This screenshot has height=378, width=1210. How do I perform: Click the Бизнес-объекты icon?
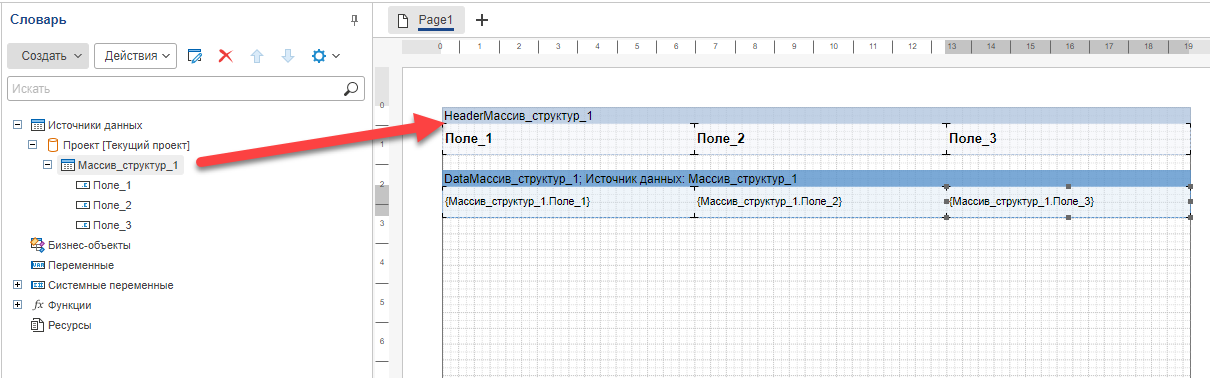tap(38, 245)
